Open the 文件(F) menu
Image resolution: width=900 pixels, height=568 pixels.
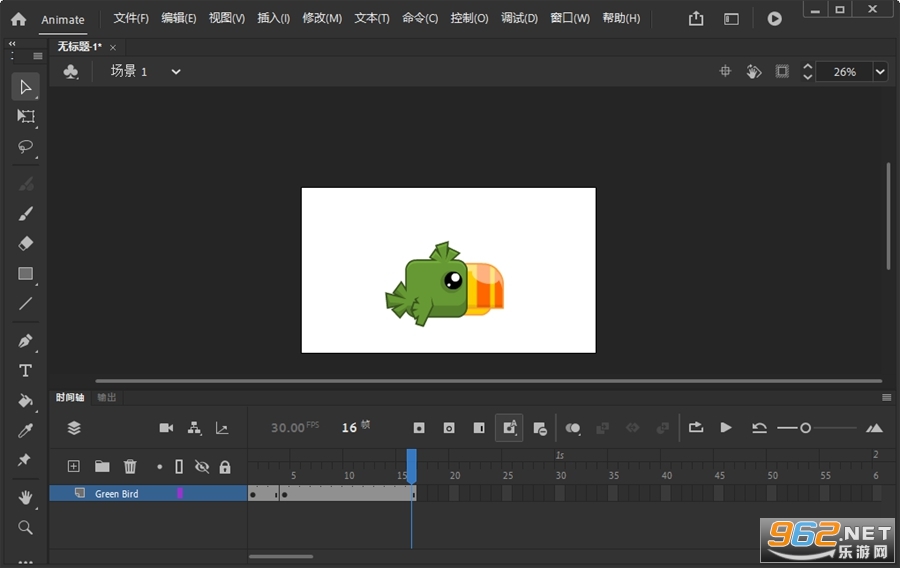[131, 18]
